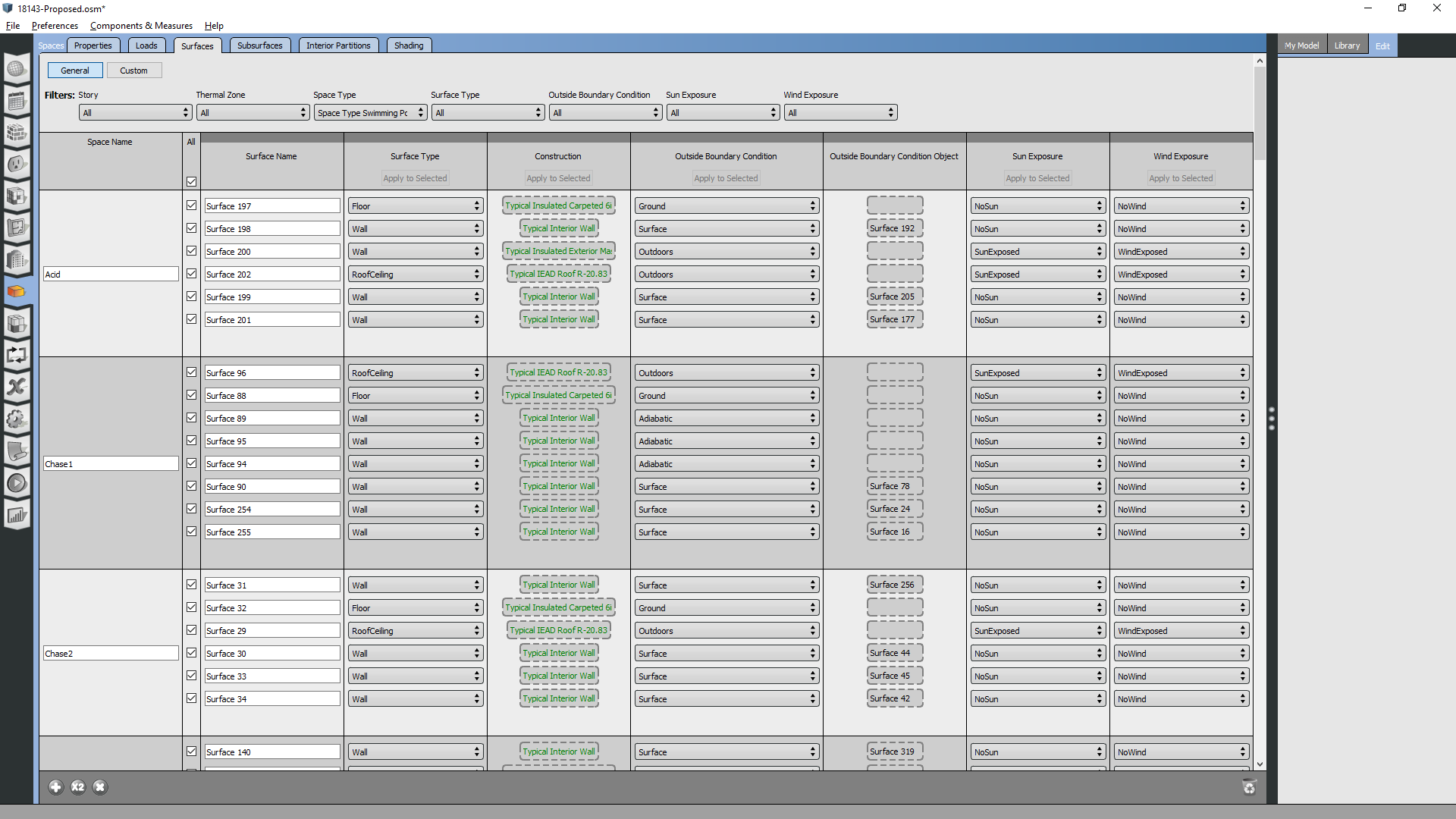This screenshot has height=819, width=1456.
Task: Open the Sun Exposure dropdown for Surface 200
Action: pos(1037,252)
